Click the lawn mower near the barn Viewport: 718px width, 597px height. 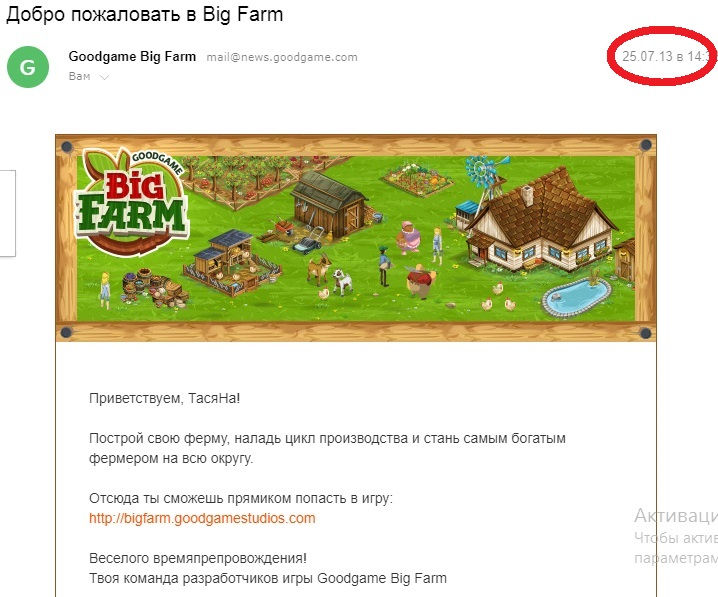pos(309,240)
